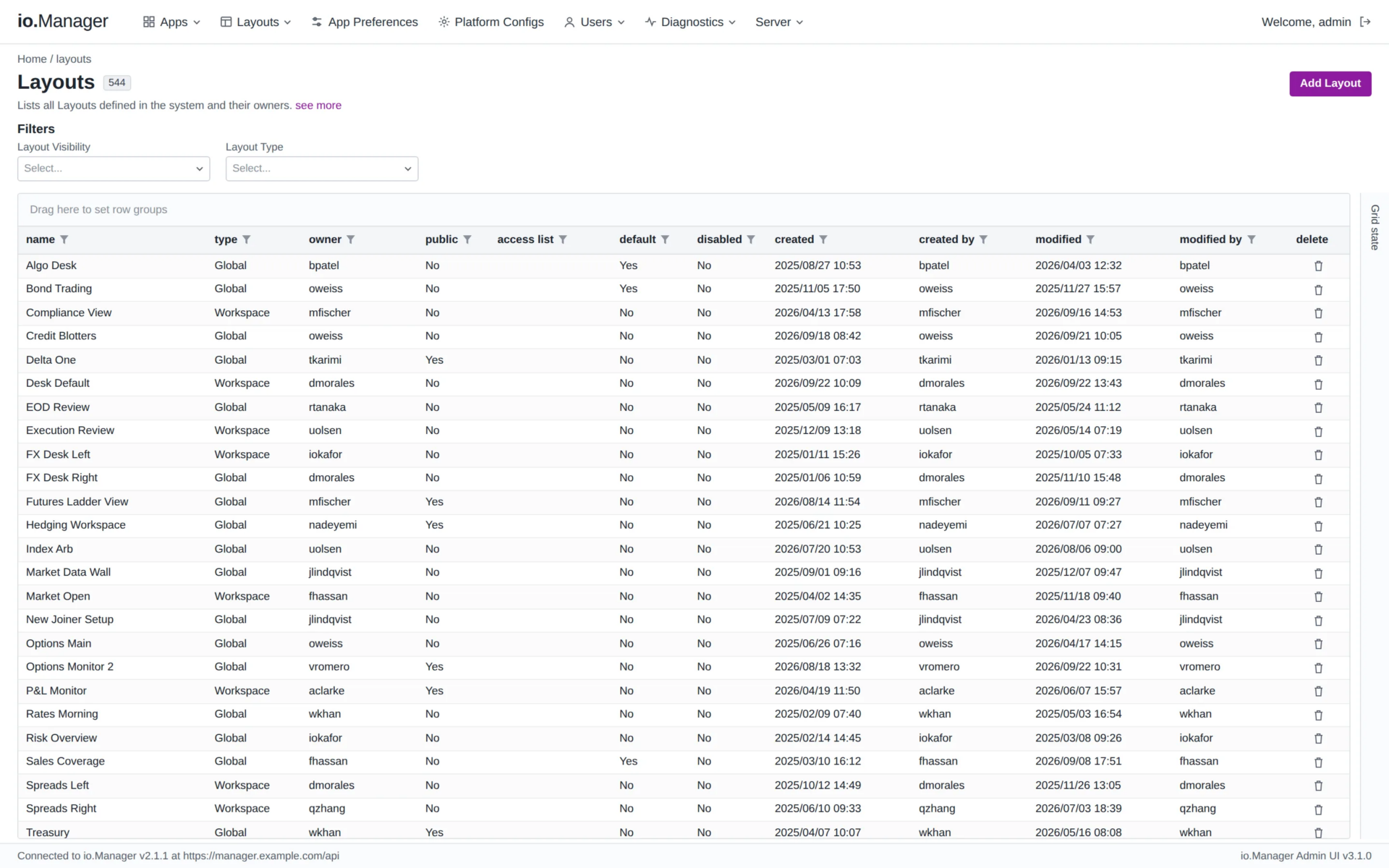Expand the Server menu
This screenshot has width=1389, height=868.
tap(779, 22)
